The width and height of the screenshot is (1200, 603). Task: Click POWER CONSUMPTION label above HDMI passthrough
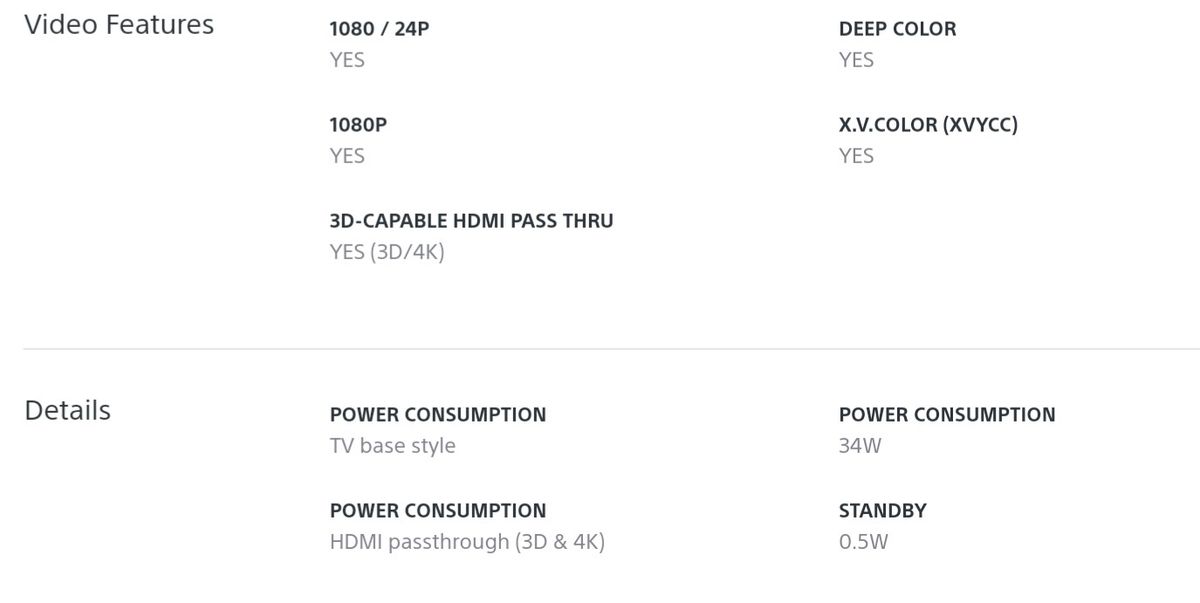(438, 510)
